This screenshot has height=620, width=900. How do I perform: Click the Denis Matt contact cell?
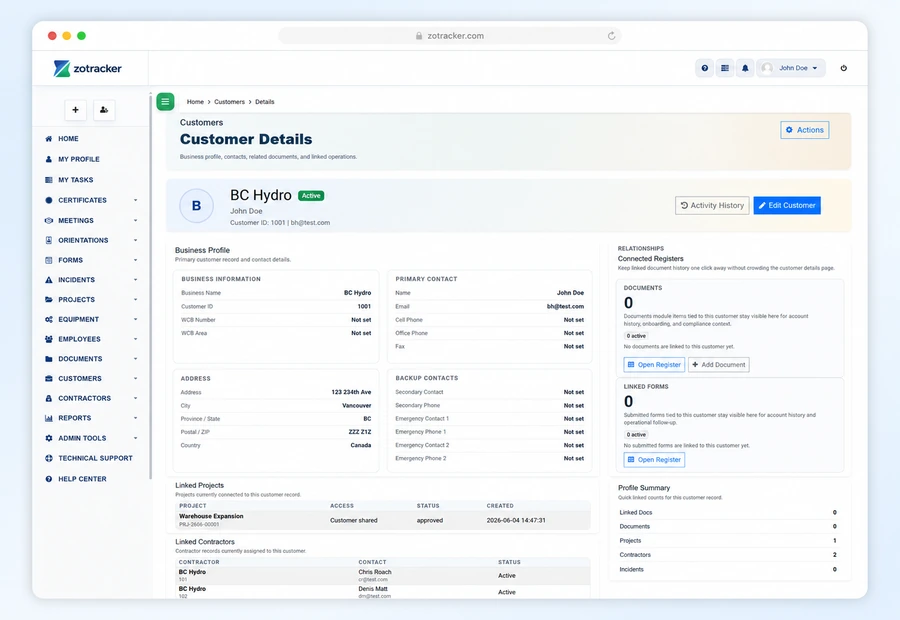pyautogui.click(x=374, y=592)
